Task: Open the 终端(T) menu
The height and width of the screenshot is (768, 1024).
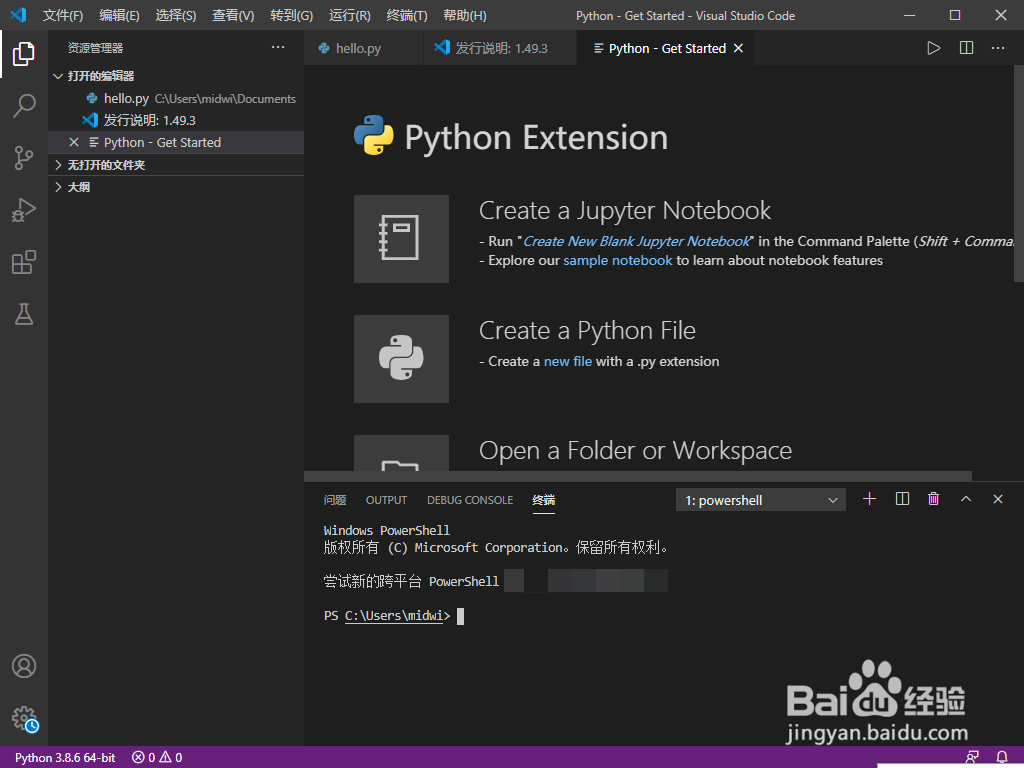Action: 407,15
